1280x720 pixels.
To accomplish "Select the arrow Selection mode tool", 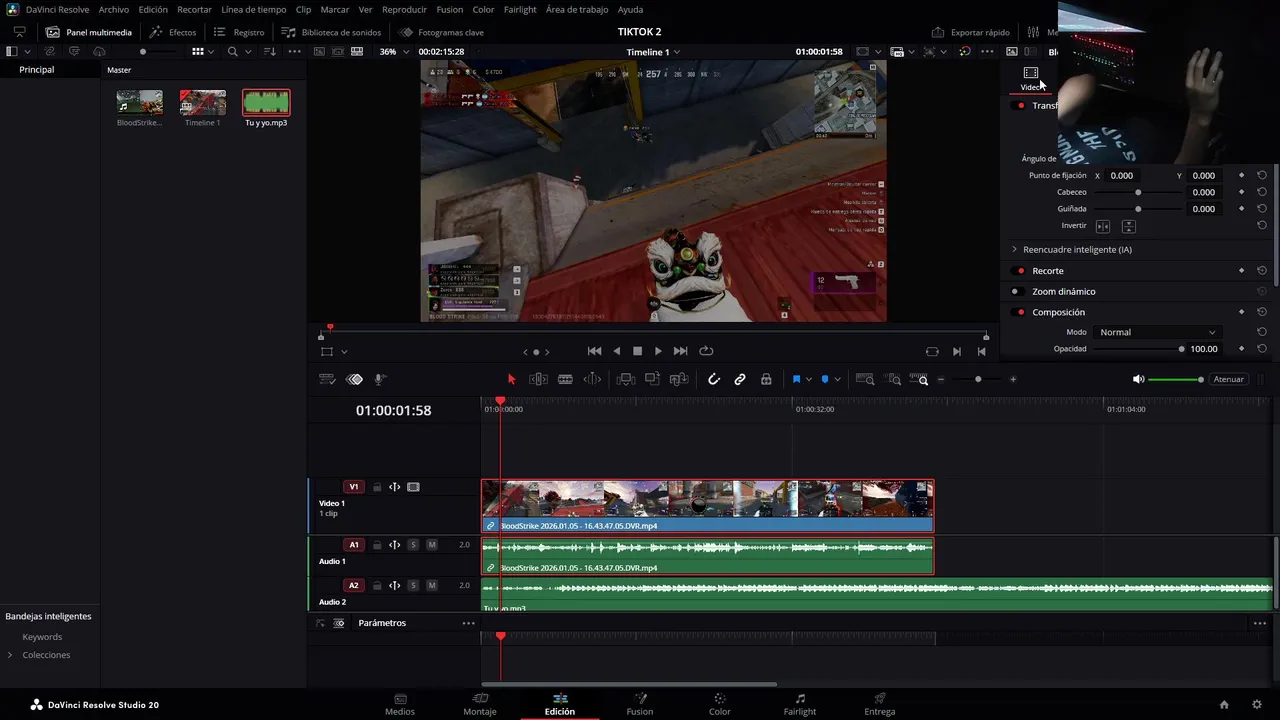I will (511, 379).
